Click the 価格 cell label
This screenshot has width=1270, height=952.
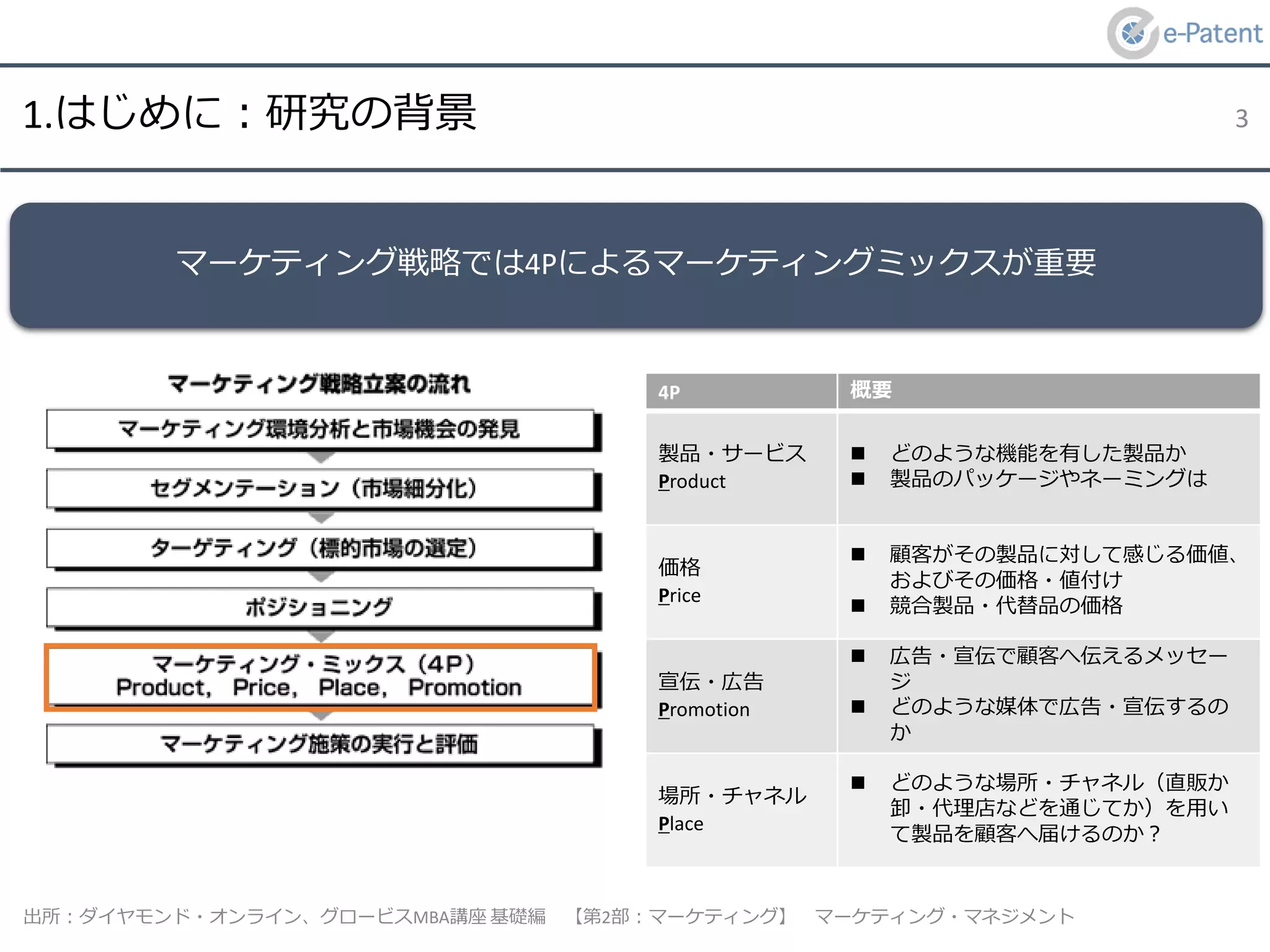click(x=679, y=567)
